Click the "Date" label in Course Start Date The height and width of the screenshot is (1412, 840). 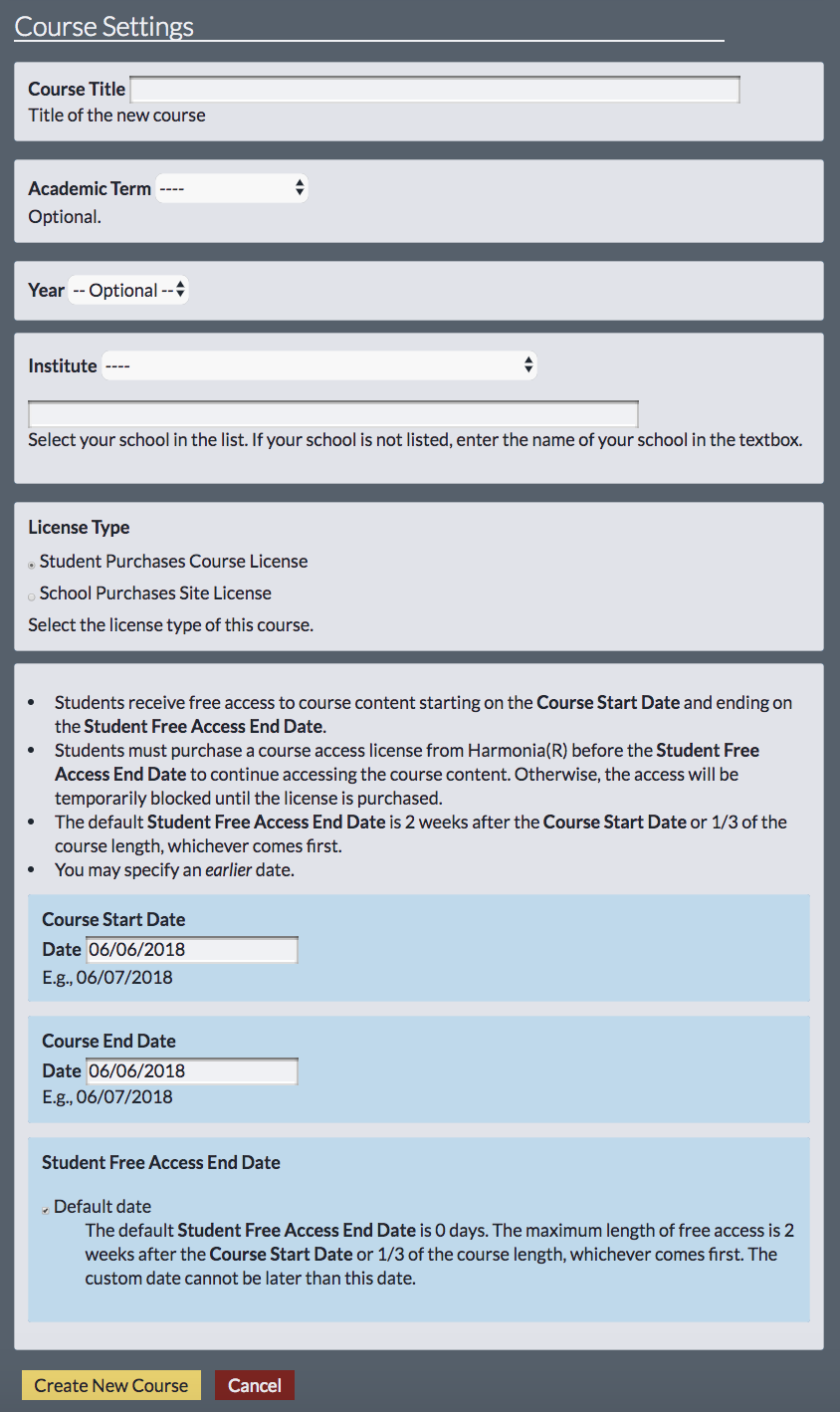coord(62,950)
